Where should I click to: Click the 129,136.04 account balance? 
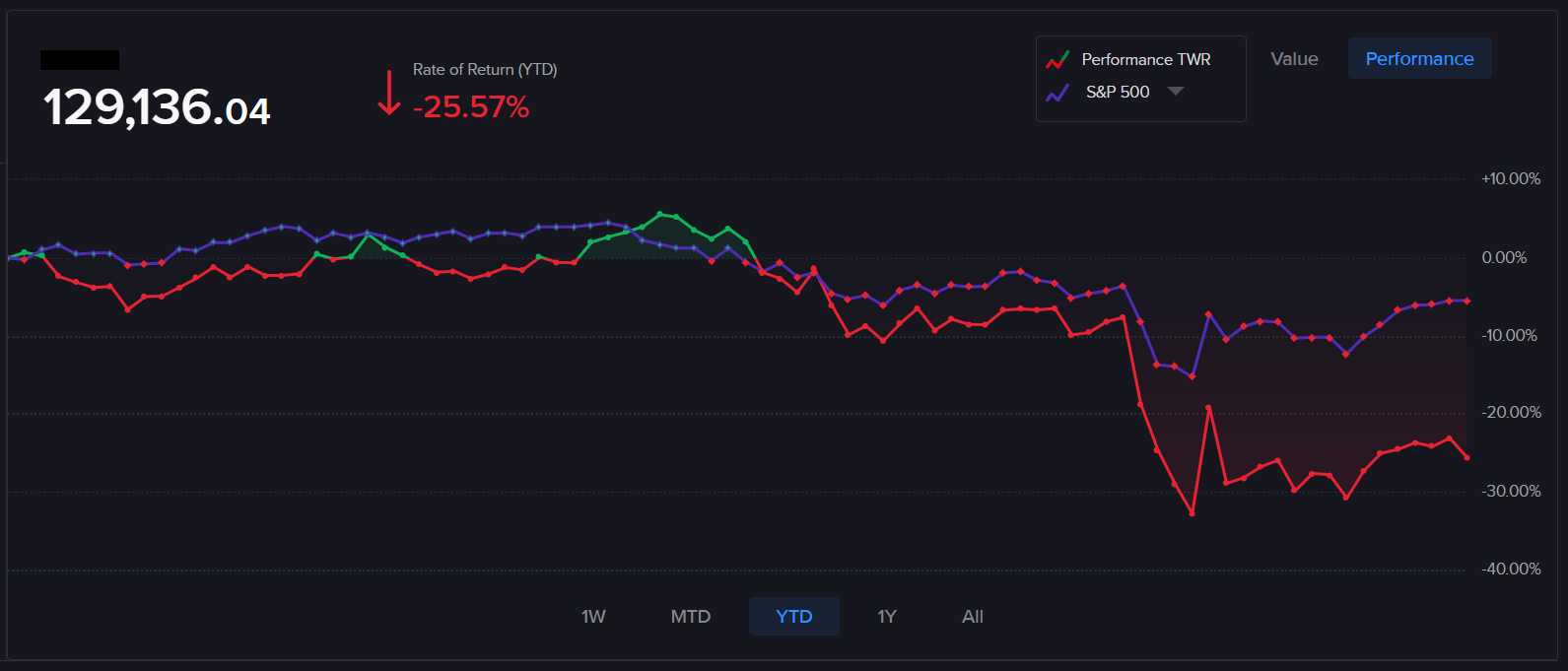click(x=157, y=107)
